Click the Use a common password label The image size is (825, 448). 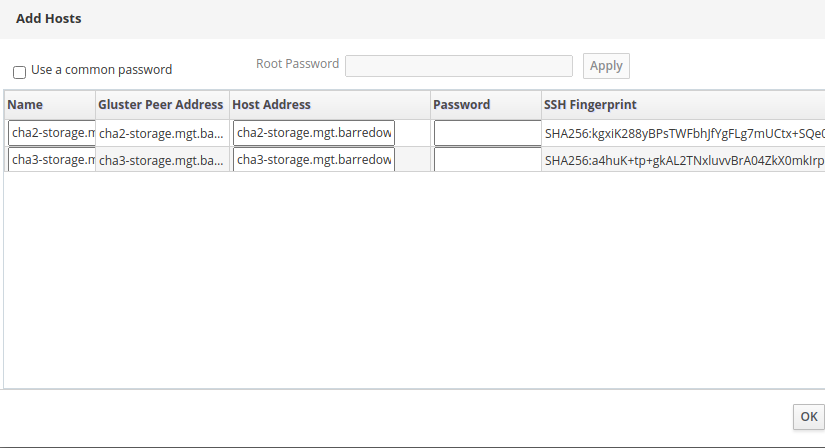click(102, 70)
